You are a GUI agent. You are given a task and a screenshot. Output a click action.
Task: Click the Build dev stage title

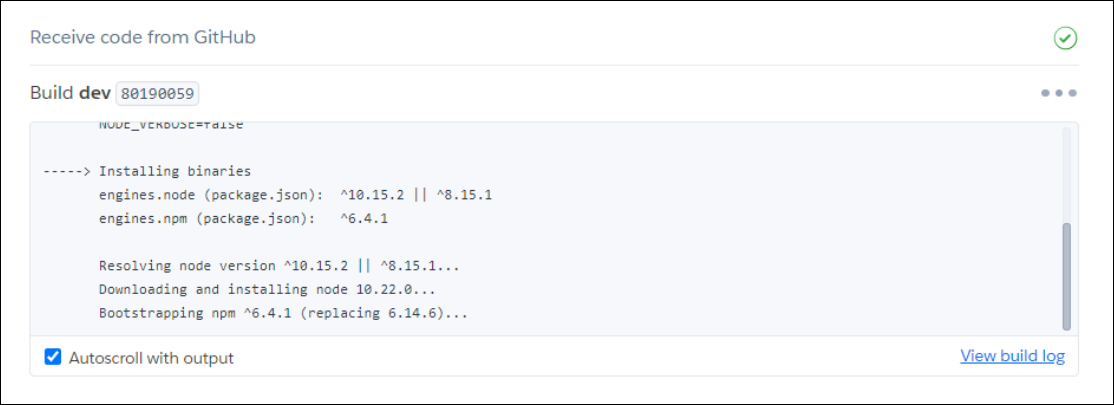tap(70, 93)
